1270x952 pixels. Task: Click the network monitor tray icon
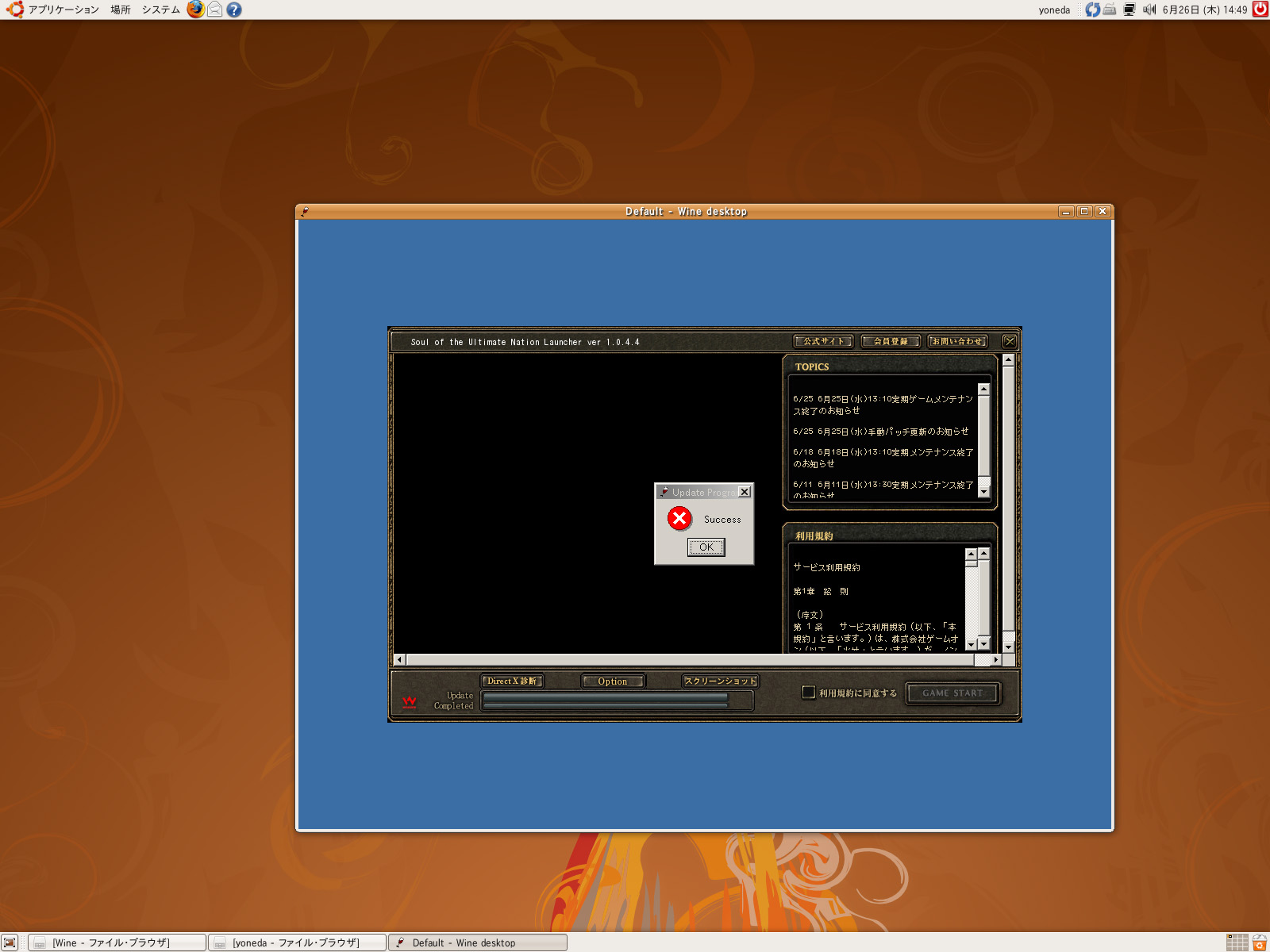pyautogui.click(x=1129, y=10)
